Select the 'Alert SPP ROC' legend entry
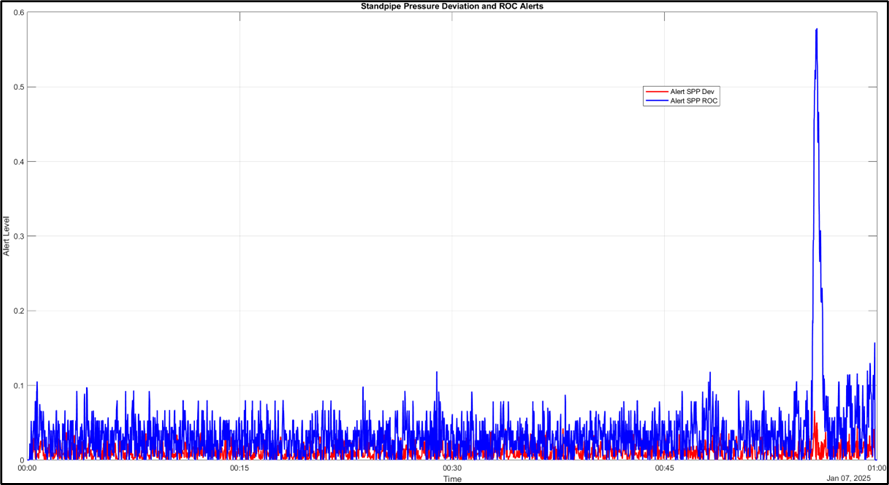 (694, 101)
